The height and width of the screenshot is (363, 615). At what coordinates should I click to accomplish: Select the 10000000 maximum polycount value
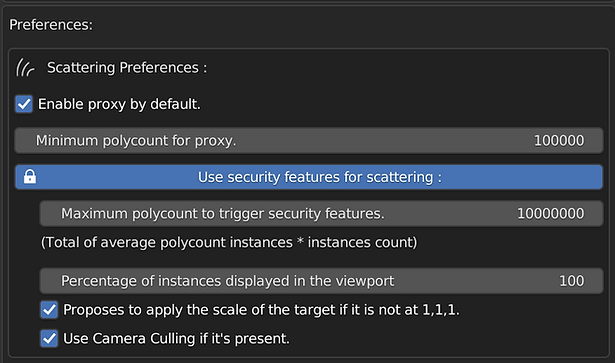coord(550,214)
